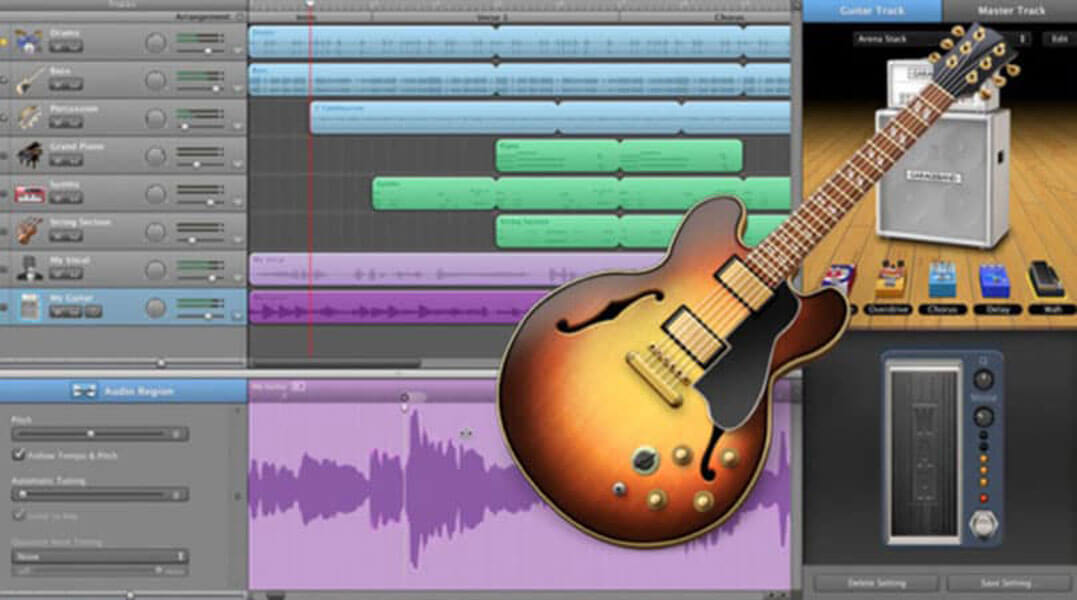Toggle mute/solo buttons on String Section track
This screenshot has height=600, width=1077.
(x=66, y=236)
